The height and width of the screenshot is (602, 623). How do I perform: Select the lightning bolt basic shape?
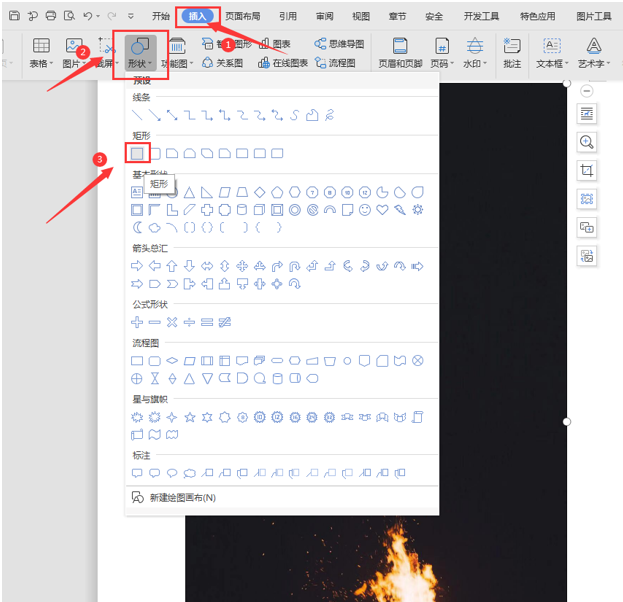tap(400, 210)
